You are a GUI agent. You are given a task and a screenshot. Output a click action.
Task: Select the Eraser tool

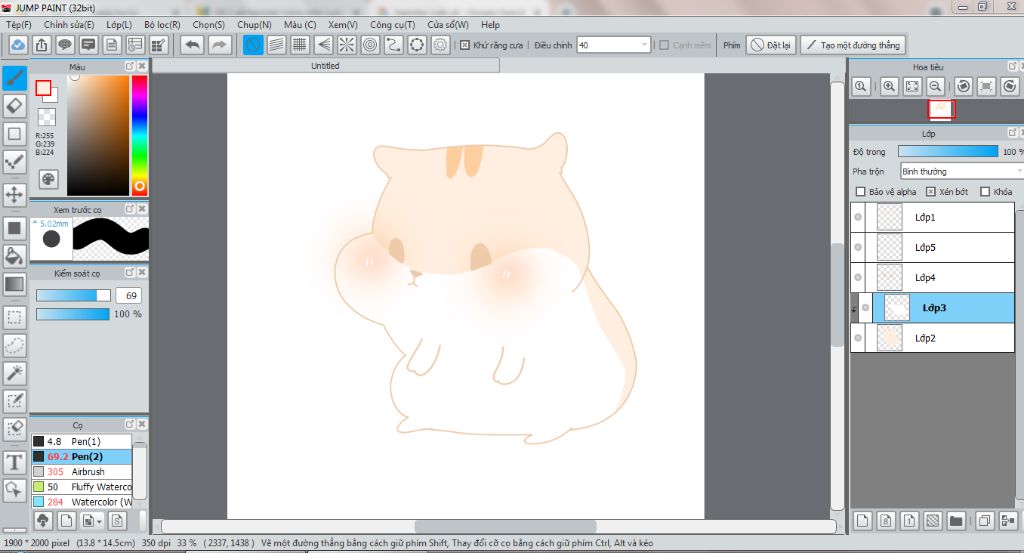[x=14, y=106]
